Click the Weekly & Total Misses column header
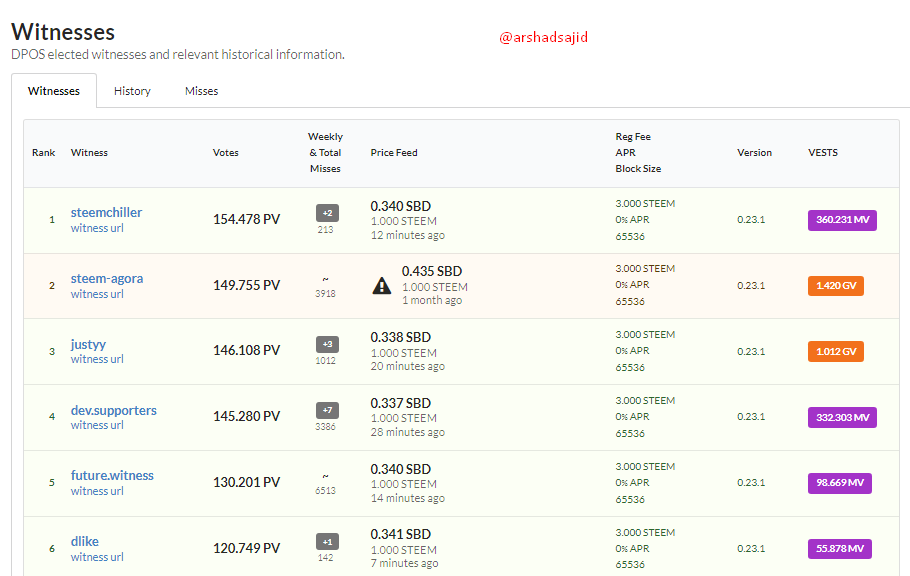910x576 pixels. 325,153
